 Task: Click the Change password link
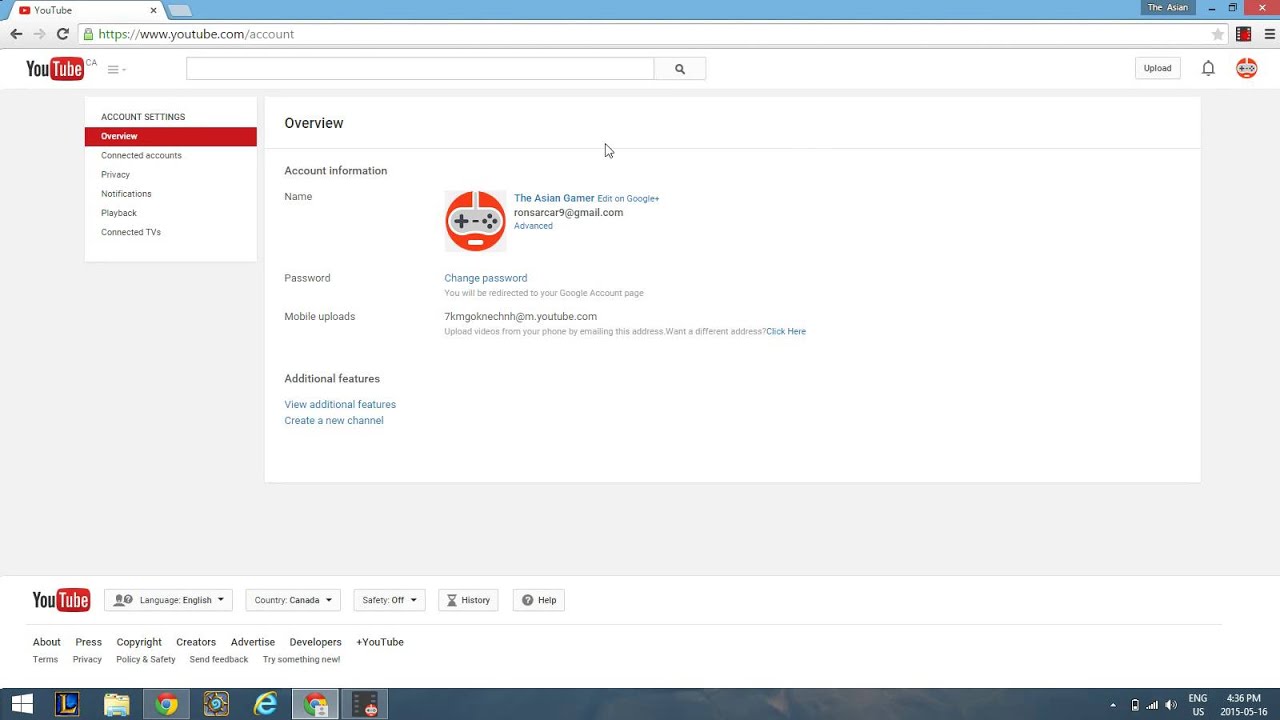point(486,278)
